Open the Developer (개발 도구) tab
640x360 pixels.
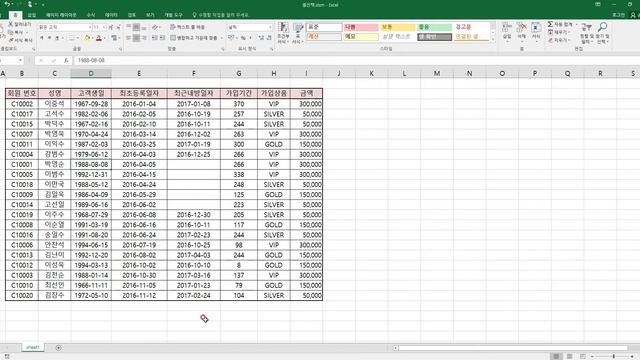point(173,15)
